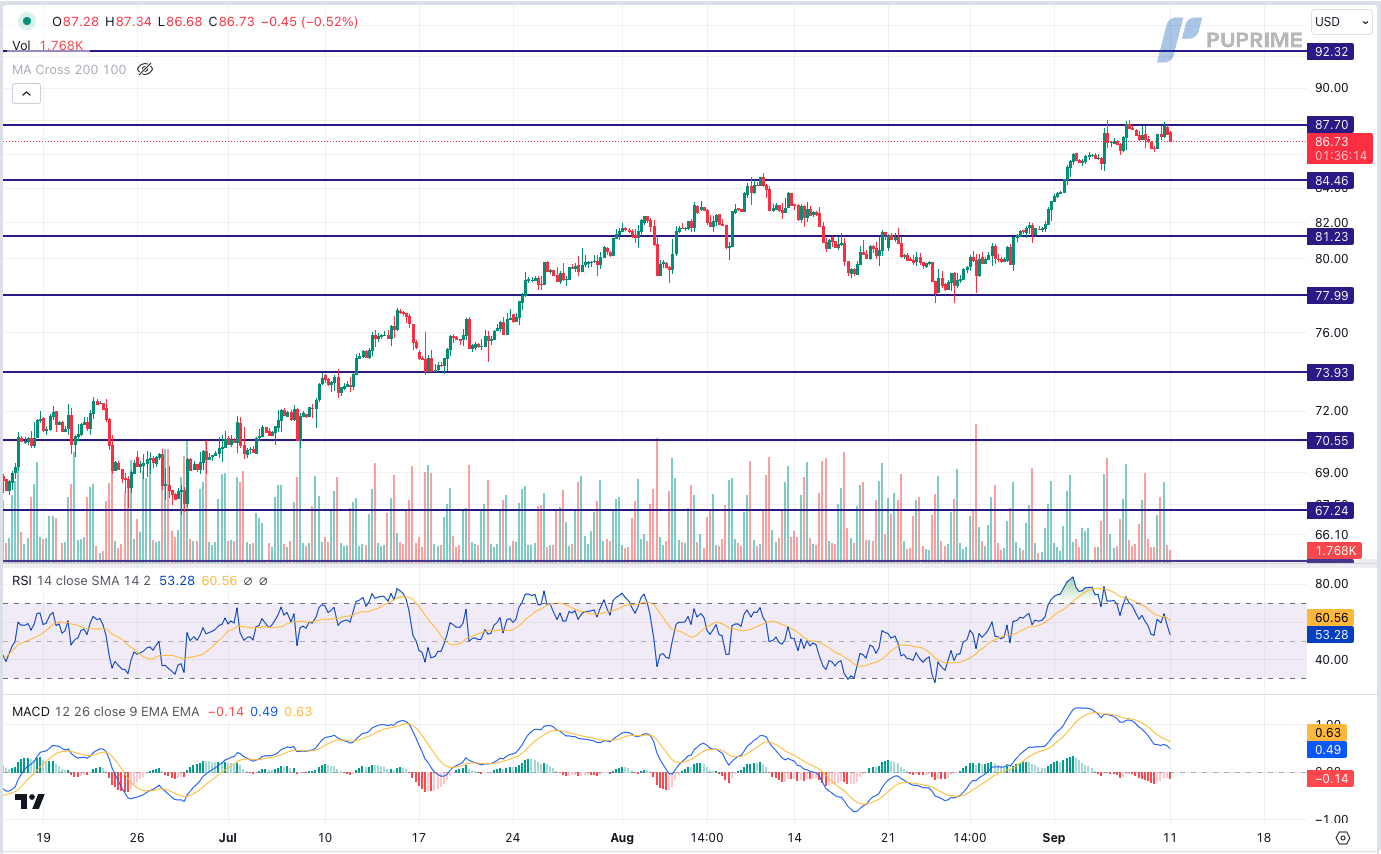1381x854 pixels.
Task: Click the blue 0.49 MACD axis label
Action: click(x=1326, y=750)
